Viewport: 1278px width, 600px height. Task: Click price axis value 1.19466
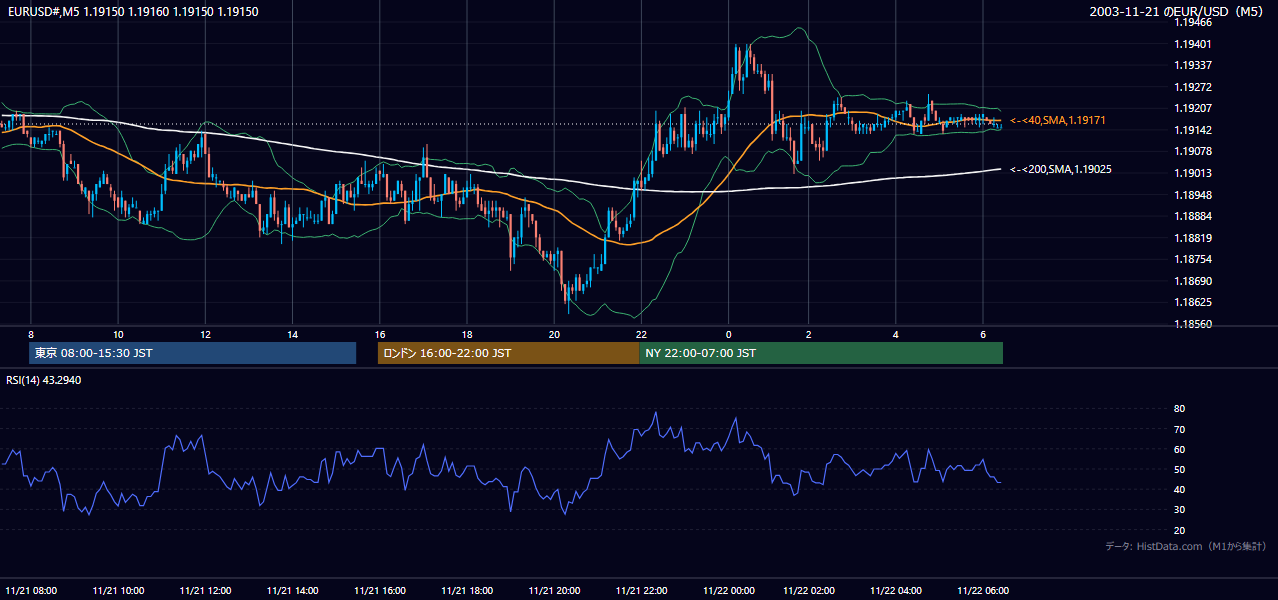1193,22
